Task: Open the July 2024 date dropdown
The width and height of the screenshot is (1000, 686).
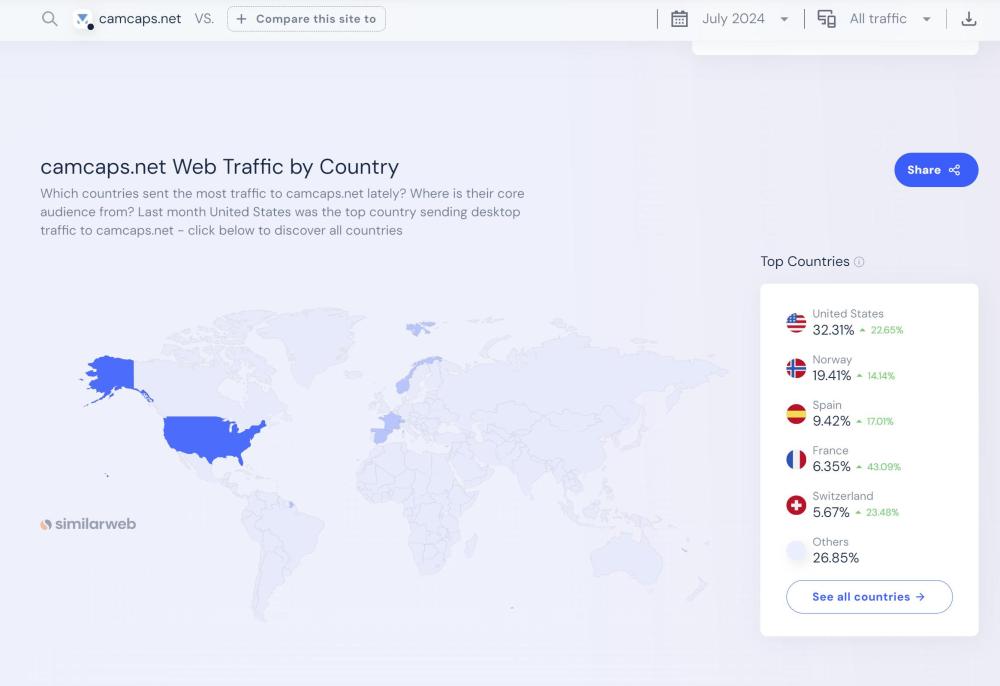Action: pos(745,19)
